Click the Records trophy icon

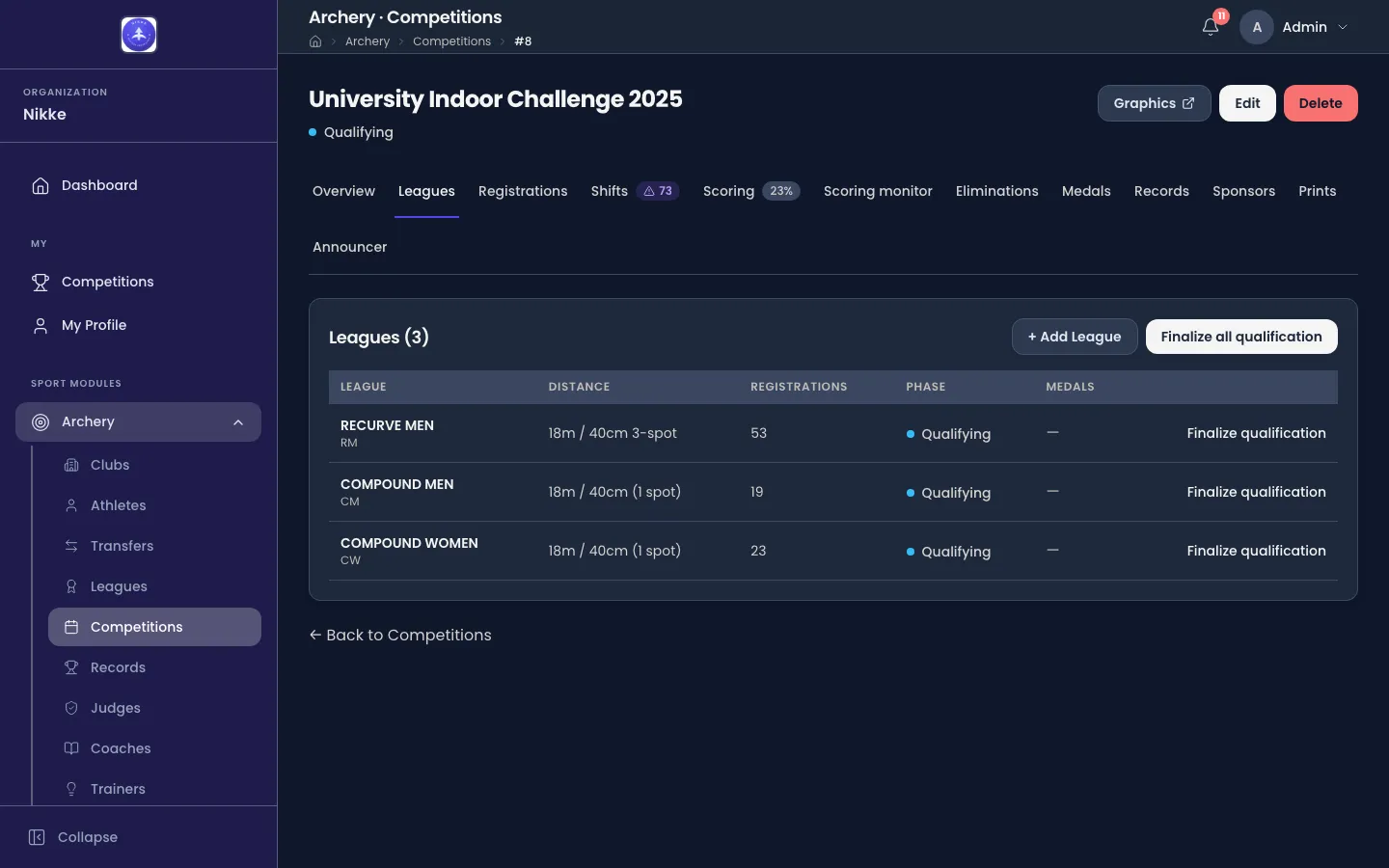click(x=71, y=667)
